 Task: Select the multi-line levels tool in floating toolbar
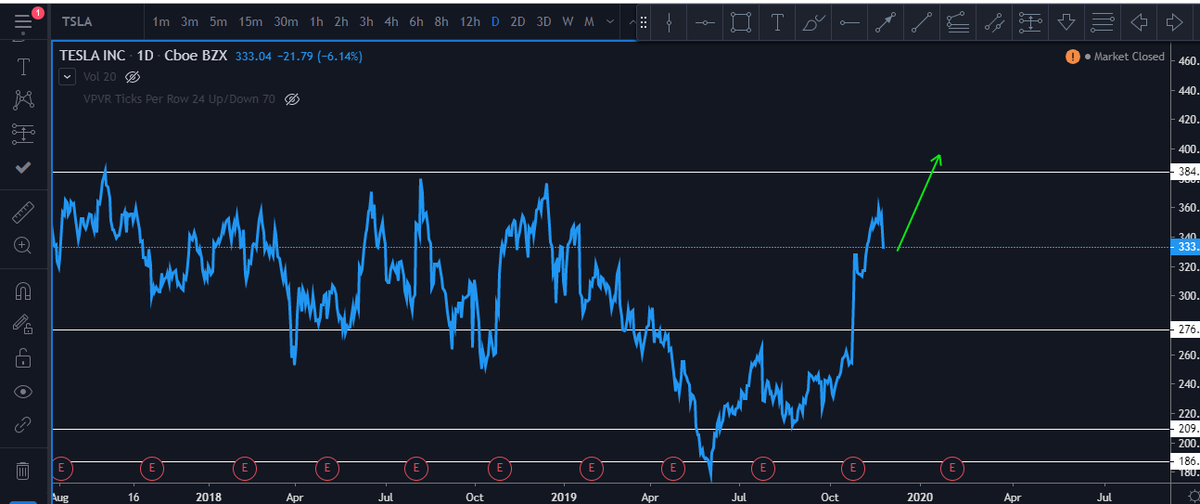pos(1102,22)
